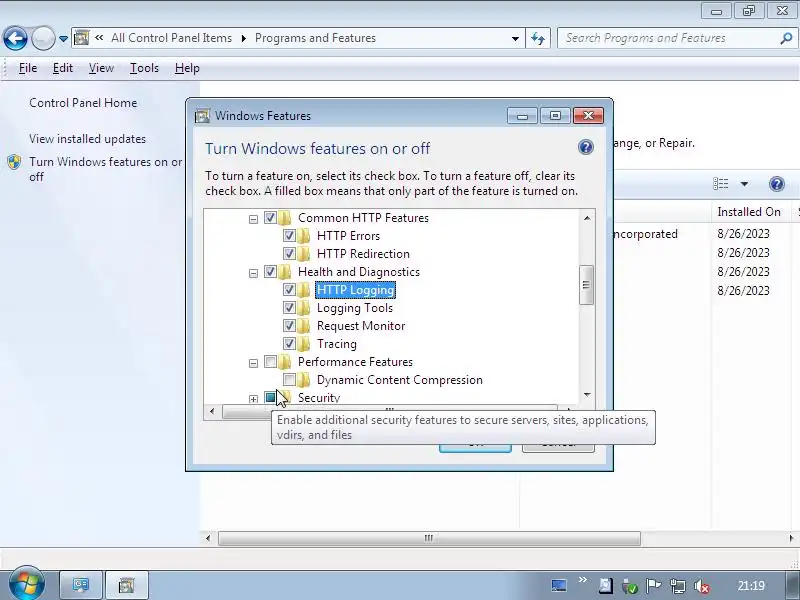800x600 pixels.
Task: Uncheck the Request Monitor checkbox
Action: point(289,326)
